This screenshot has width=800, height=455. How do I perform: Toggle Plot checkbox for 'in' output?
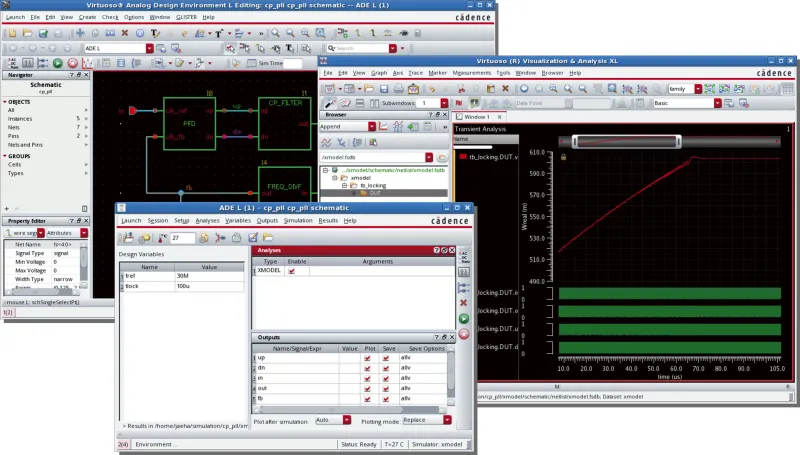click(367, 378)
